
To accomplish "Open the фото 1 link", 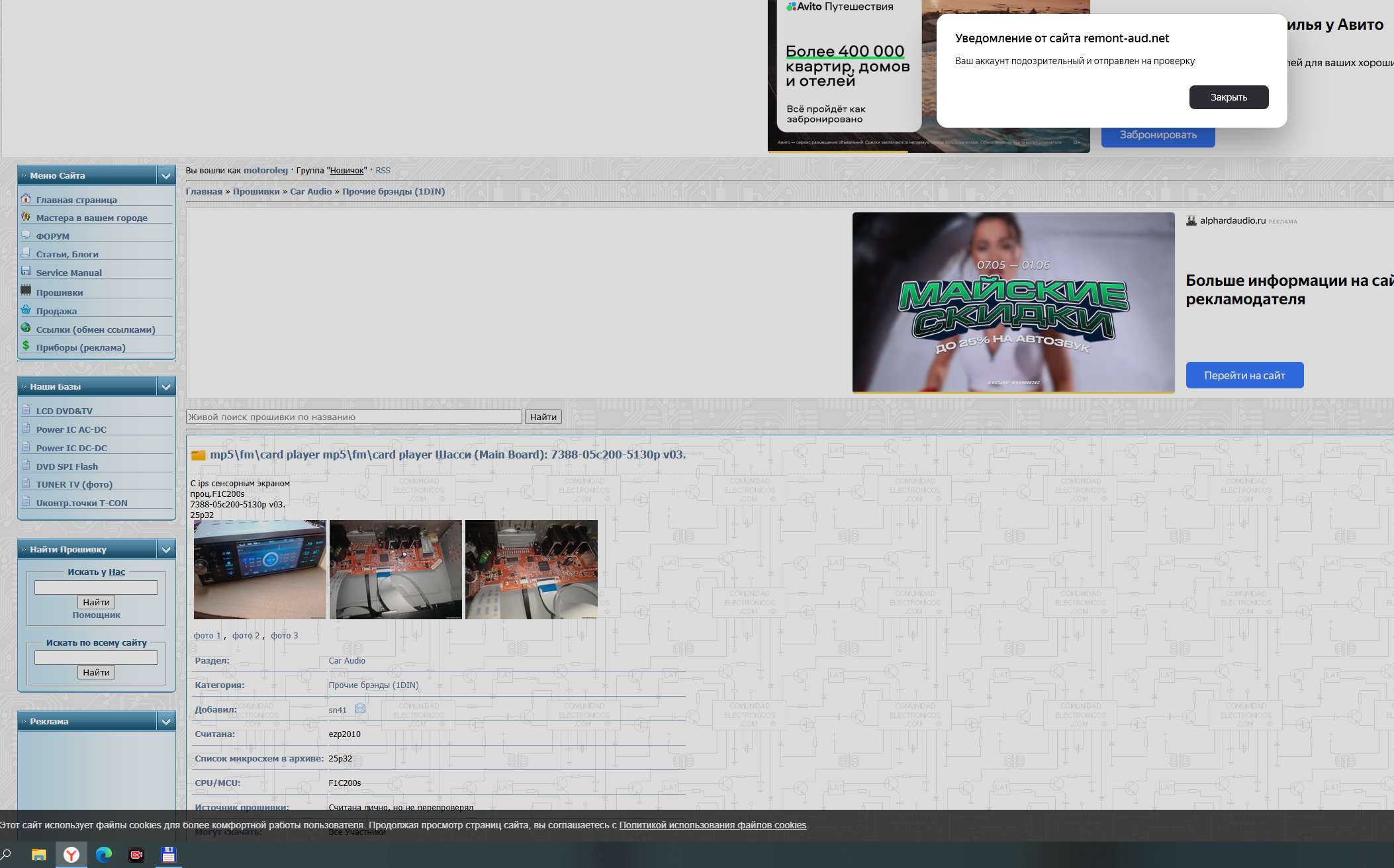I will 207,636.
